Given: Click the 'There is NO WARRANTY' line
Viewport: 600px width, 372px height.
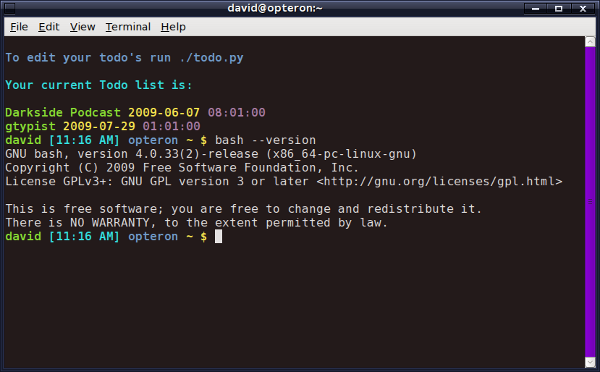Looking at the screenshot, I should point(196,223).
